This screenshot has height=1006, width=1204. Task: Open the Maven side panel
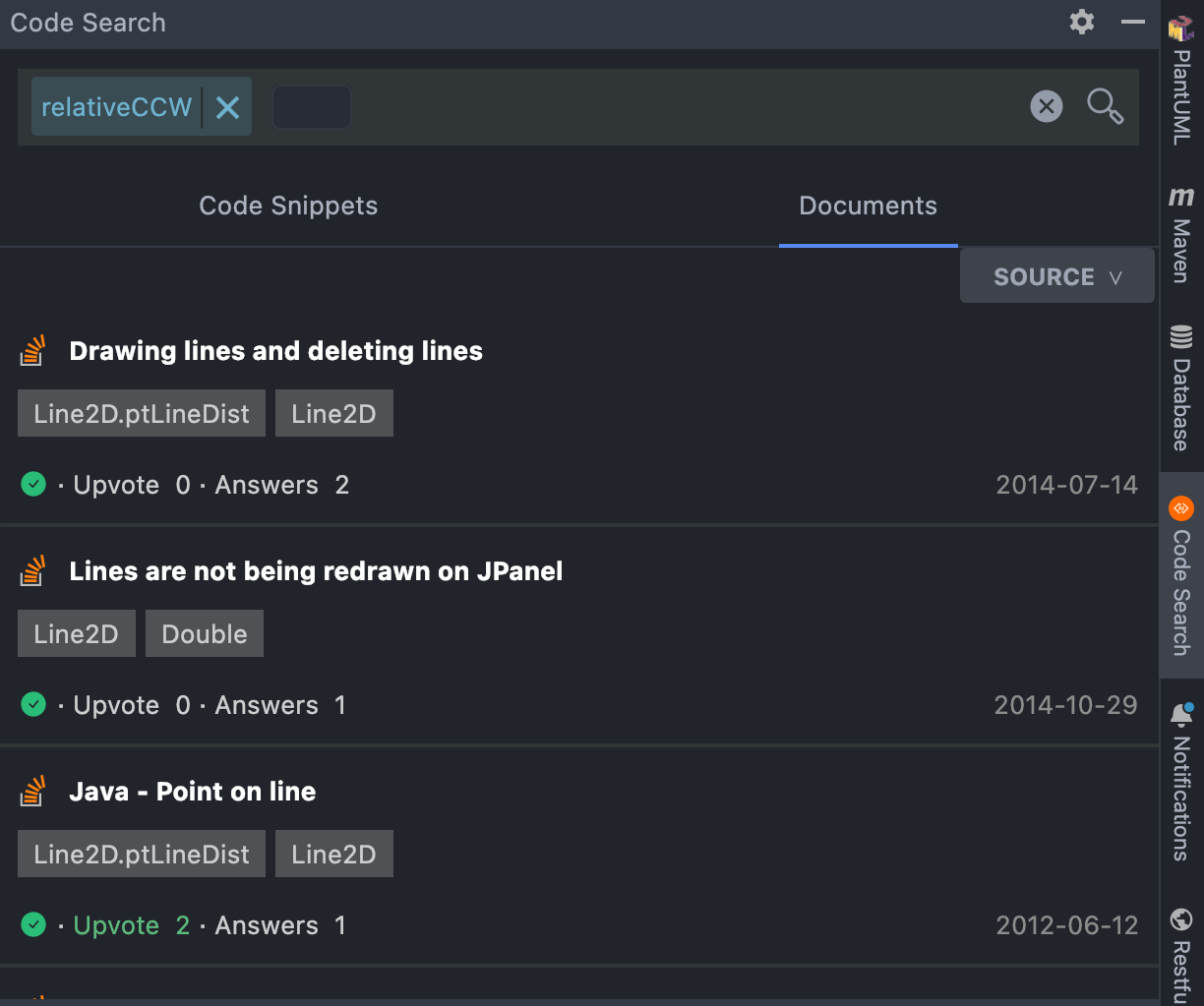pos(1181,234)
